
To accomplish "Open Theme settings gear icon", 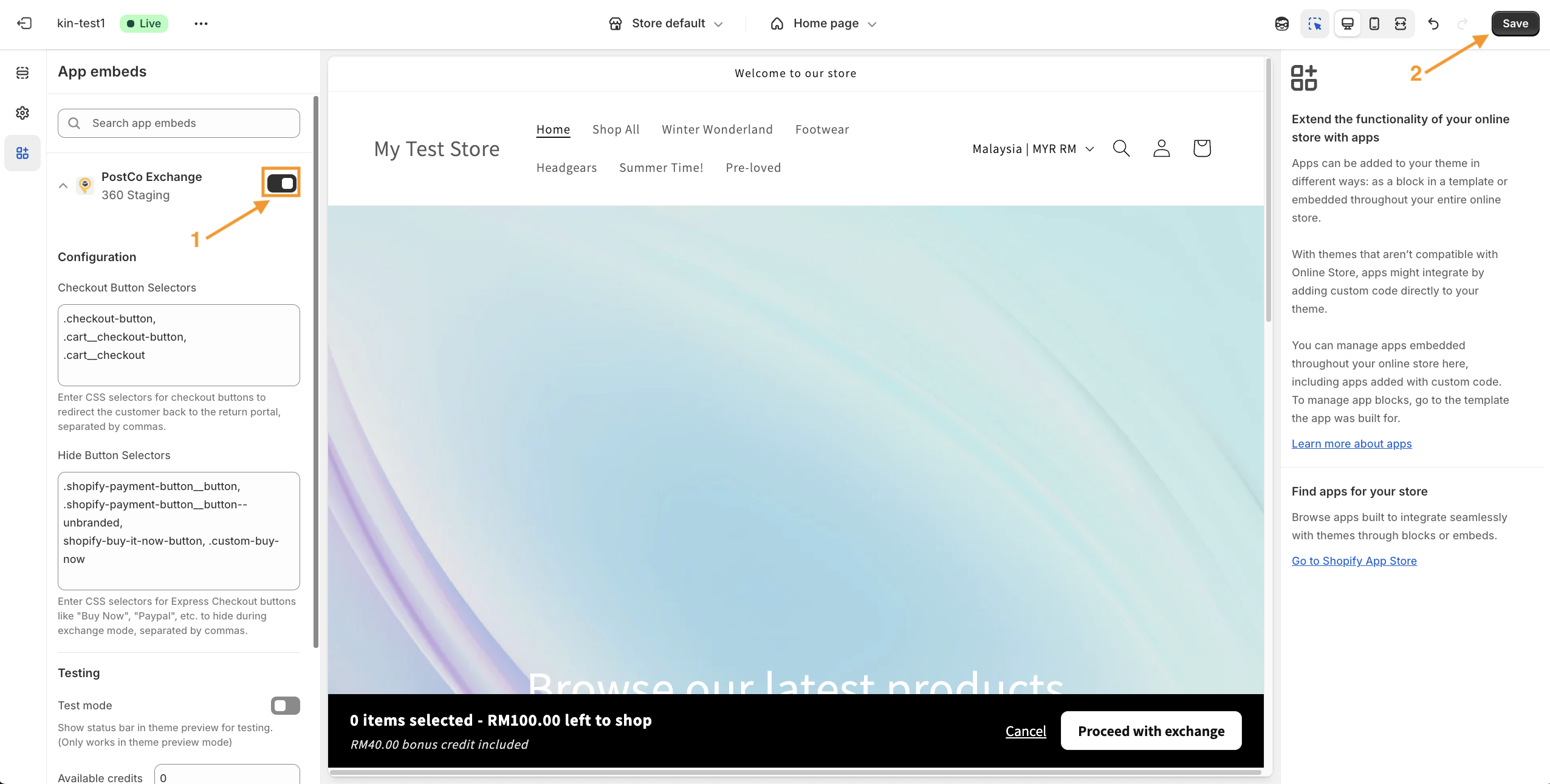I will tap(22, 113).
